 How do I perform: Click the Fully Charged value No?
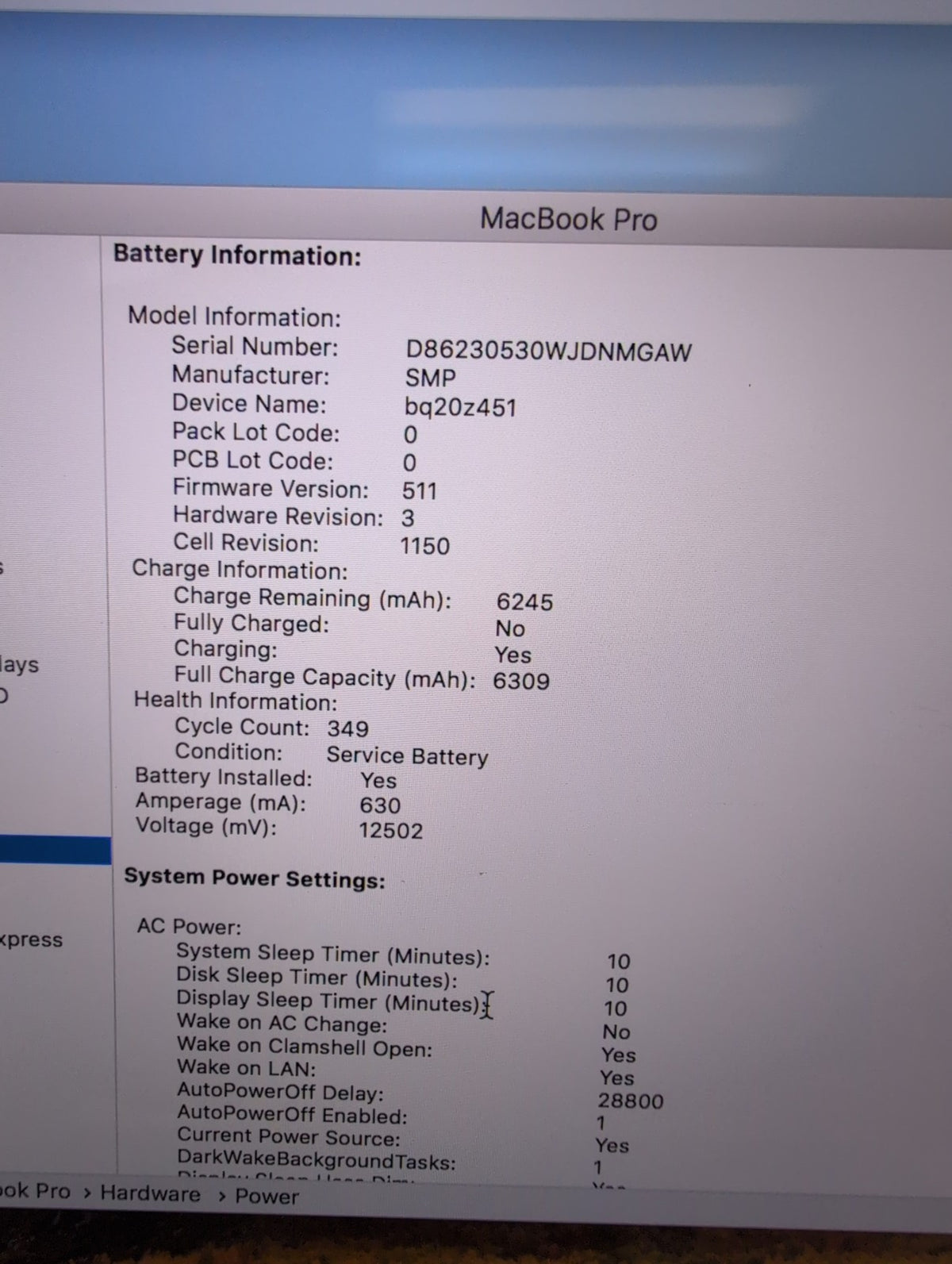pyautogui.click(x=510, y=628)
